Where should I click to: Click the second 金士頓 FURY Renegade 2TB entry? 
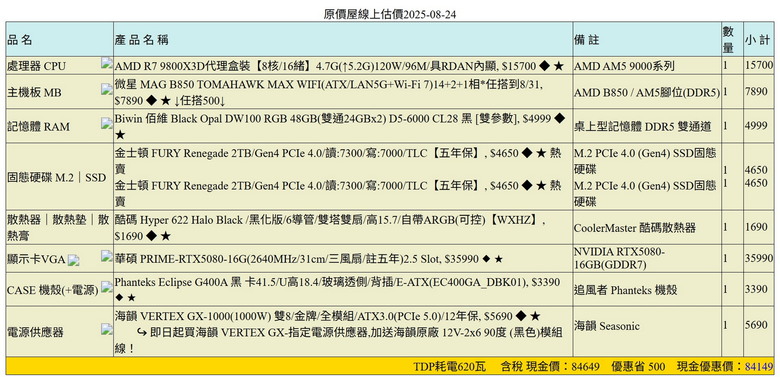click(x=338, y=193)
